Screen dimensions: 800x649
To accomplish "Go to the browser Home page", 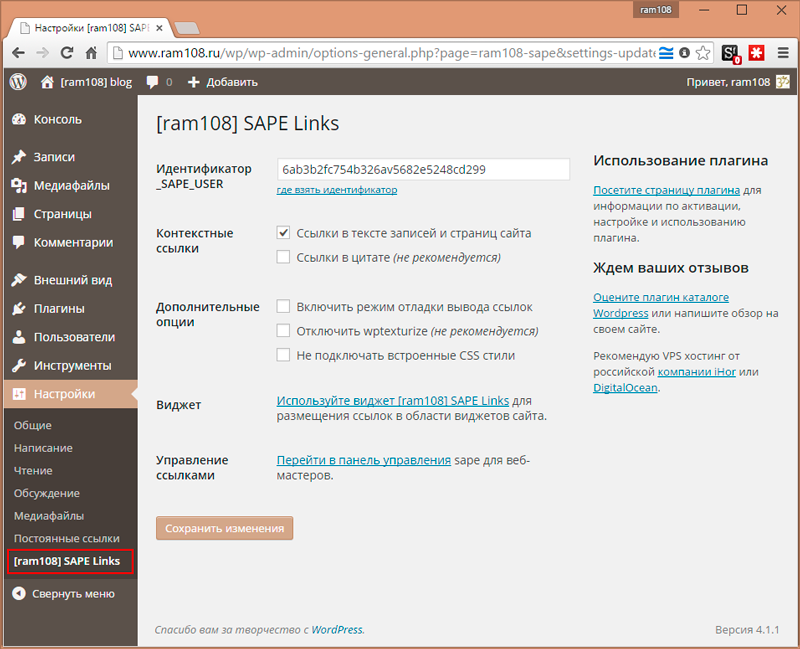I will [91, 53].
